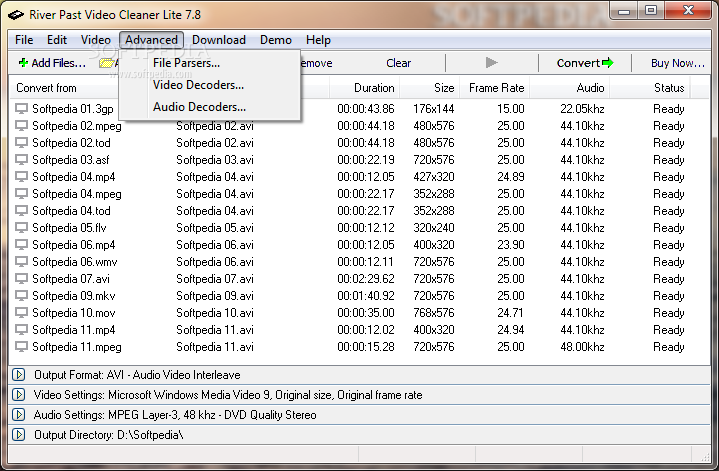Sort by Audio column header
Viewport: 719px width, 471px height.
(x=569, y=88)
